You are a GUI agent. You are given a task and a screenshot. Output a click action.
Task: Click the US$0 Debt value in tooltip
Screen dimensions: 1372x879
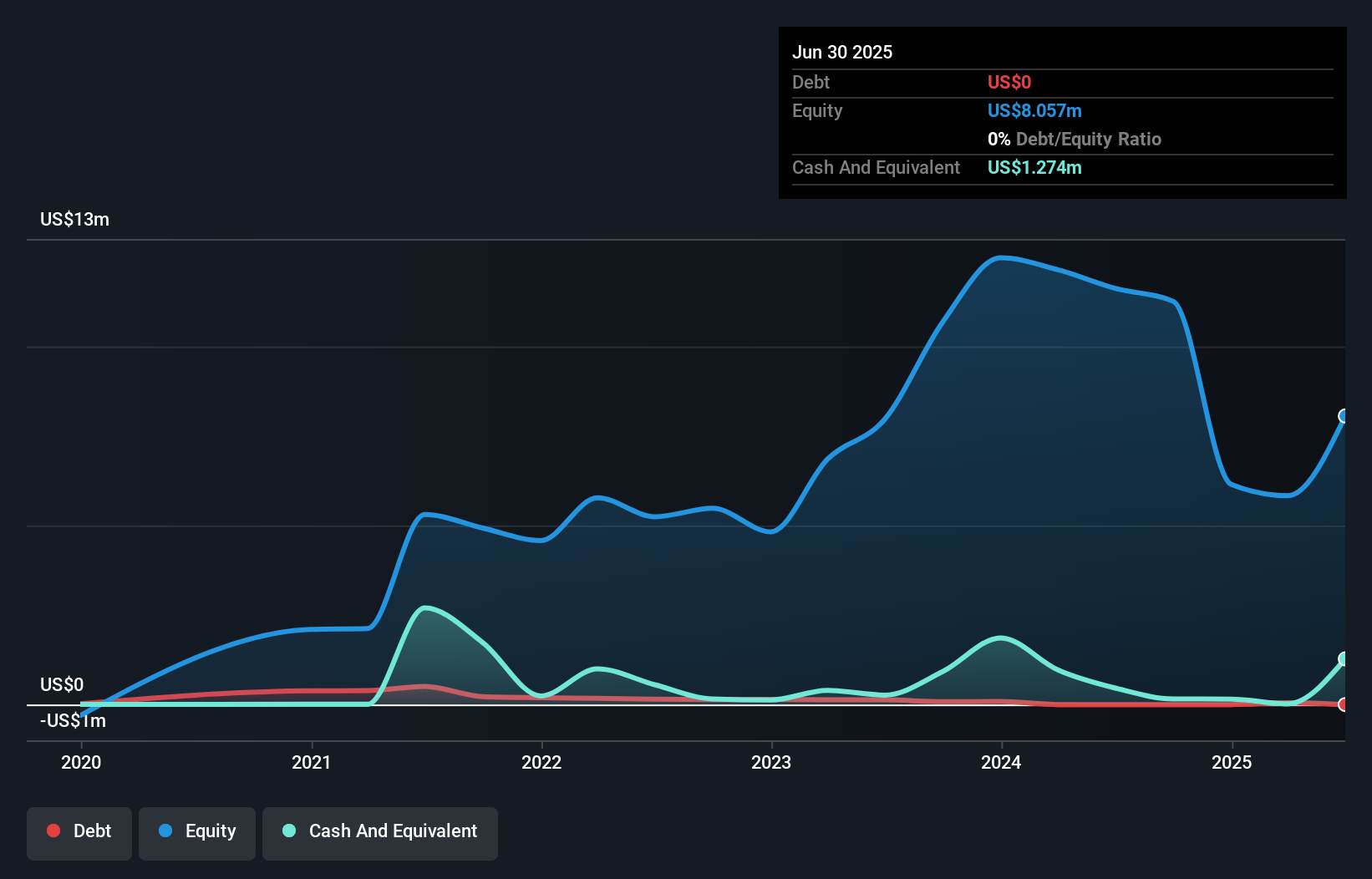(1009, 82)
